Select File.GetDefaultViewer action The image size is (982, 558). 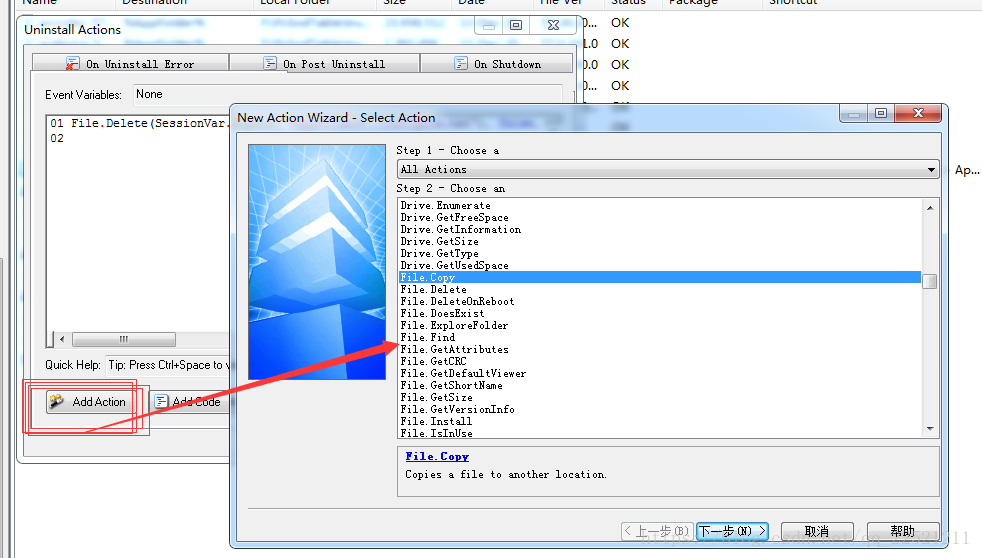[x=463, y=373]
